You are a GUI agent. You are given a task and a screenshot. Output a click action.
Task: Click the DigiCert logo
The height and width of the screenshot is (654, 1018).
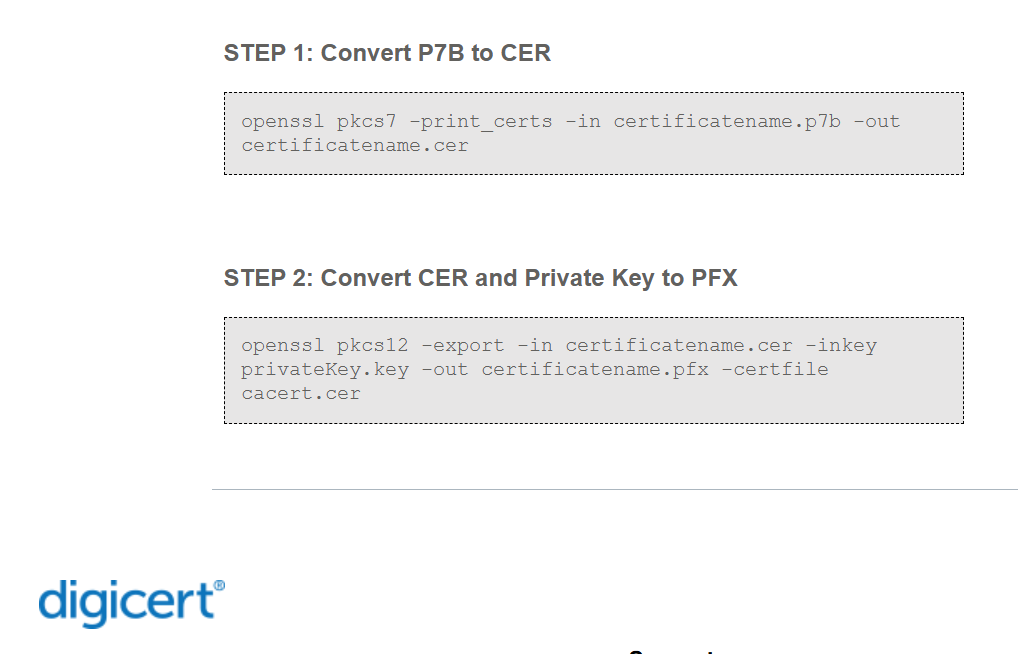click(x=130, y=602)
